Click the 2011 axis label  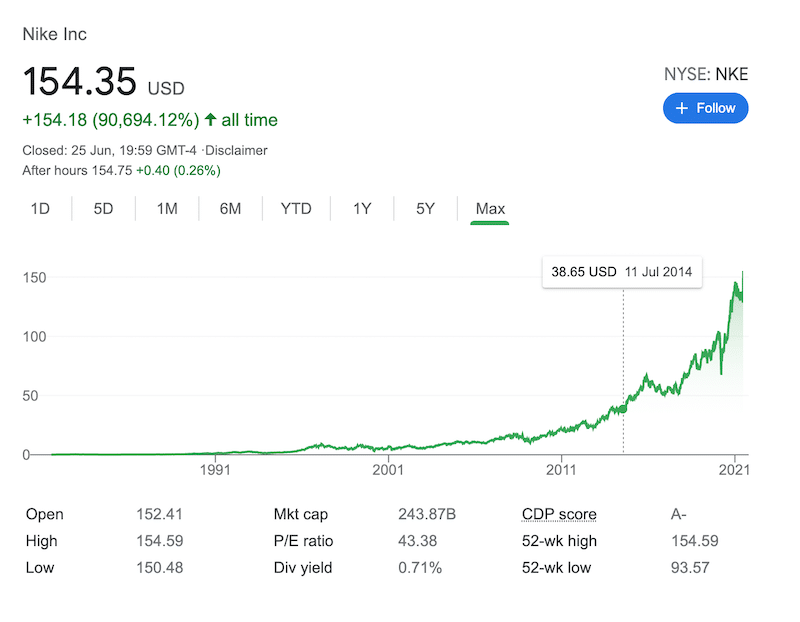[x=561, y=470]
